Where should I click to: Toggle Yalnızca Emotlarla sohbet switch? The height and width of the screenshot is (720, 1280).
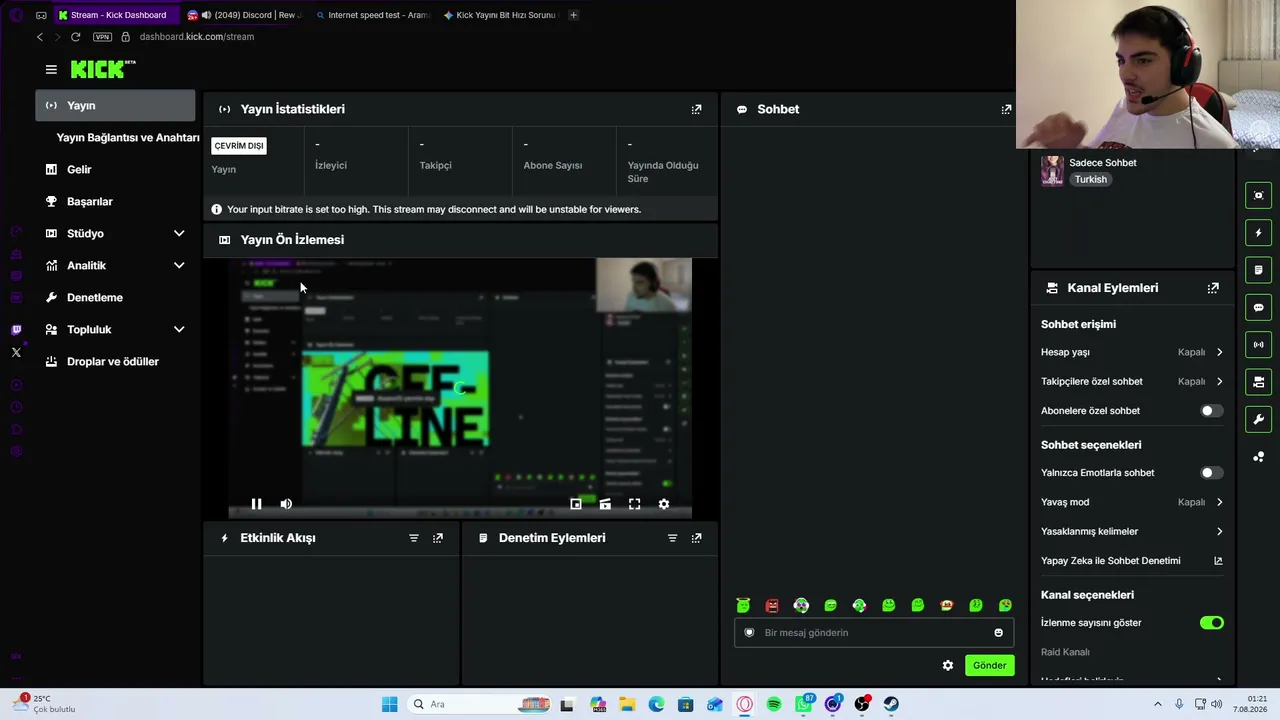click(1211, 473)
